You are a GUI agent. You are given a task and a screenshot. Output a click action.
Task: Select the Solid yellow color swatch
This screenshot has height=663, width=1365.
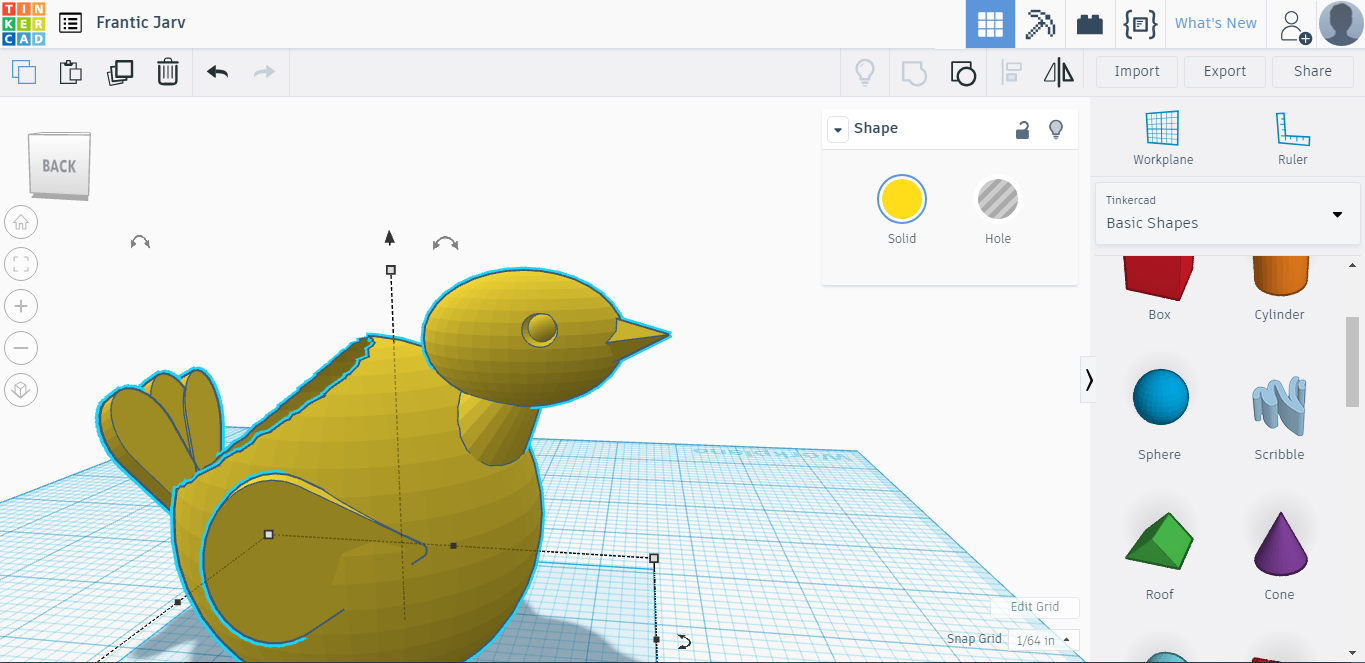[902, 199]
